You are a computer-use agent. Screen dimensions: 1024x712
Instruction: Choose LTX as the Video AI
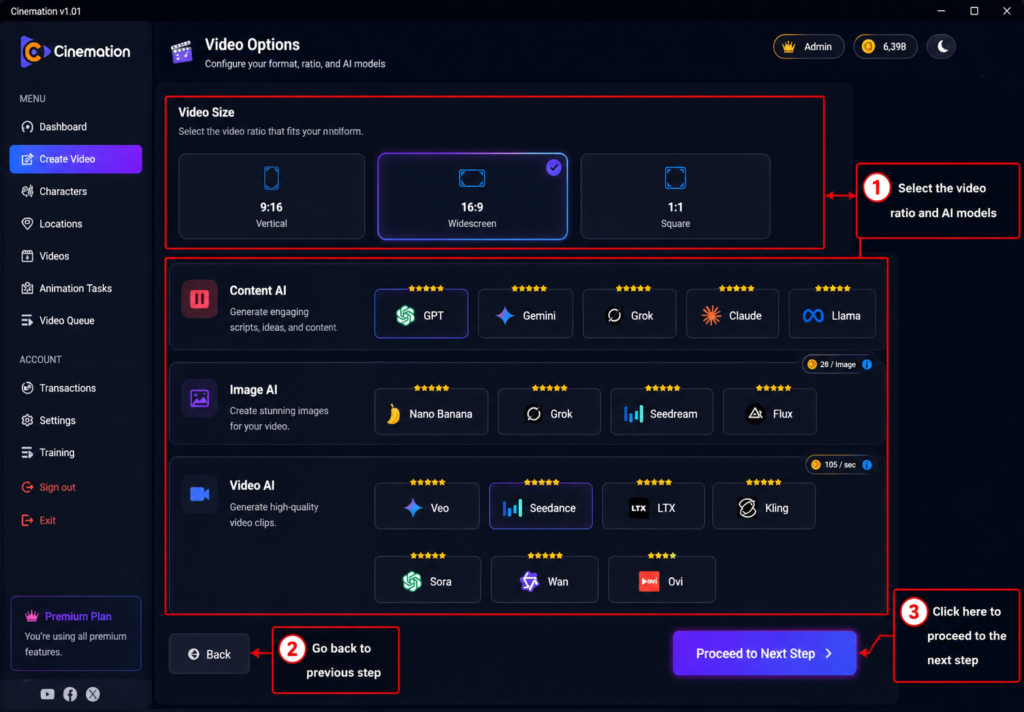tap(653, 506)
